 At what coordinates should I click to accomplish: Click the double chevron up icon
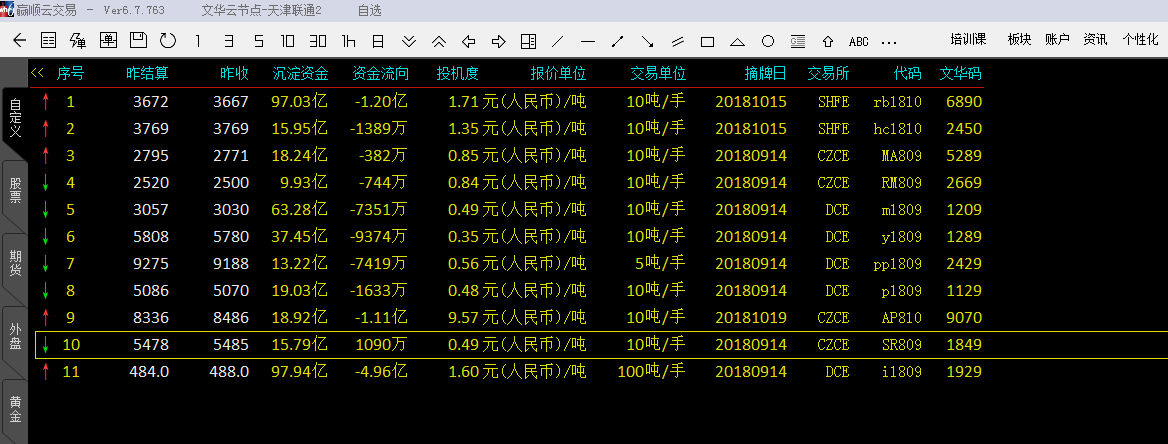[439, 41]
